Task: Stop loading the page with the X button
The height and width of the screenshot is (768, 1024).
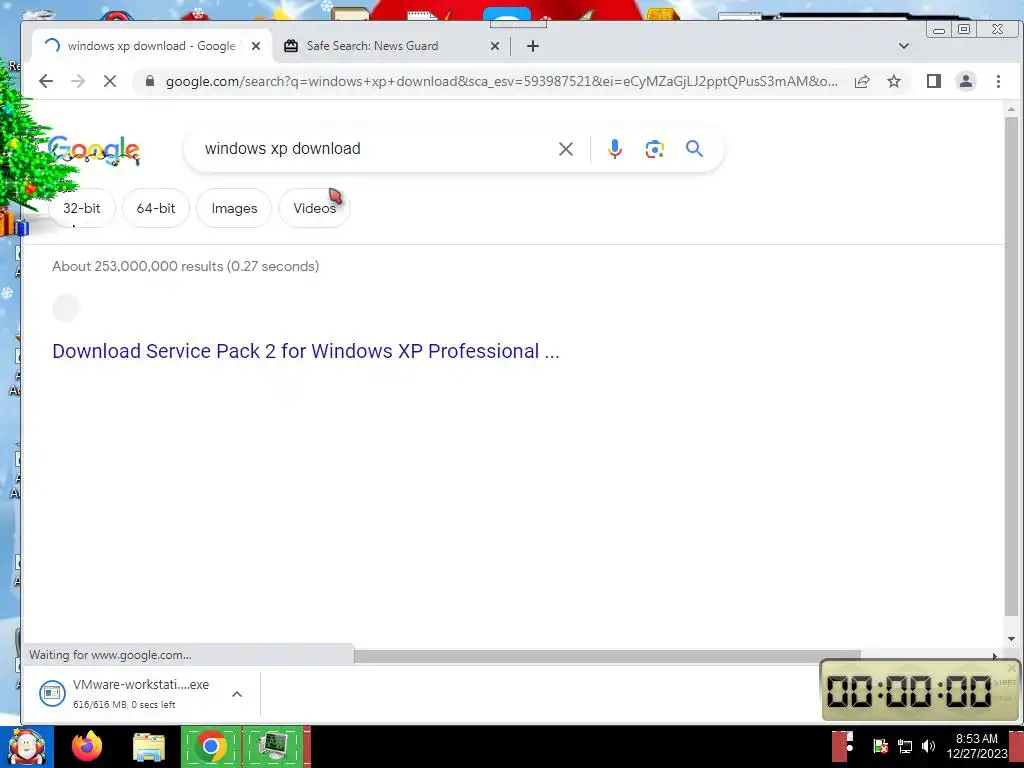Action: (110, 81)
